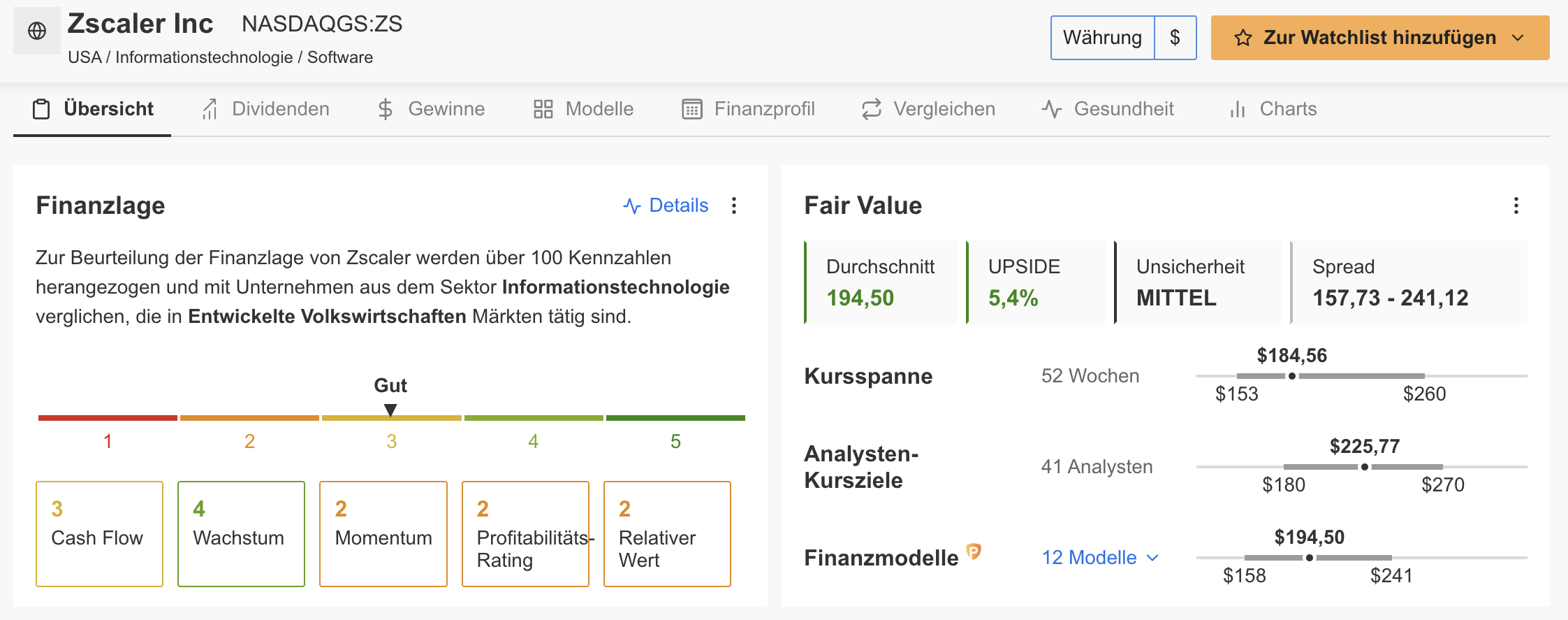Click the grid icon beside Modelle
The width and height of the screenshot is (1568, 620).
tap(543, 109)
